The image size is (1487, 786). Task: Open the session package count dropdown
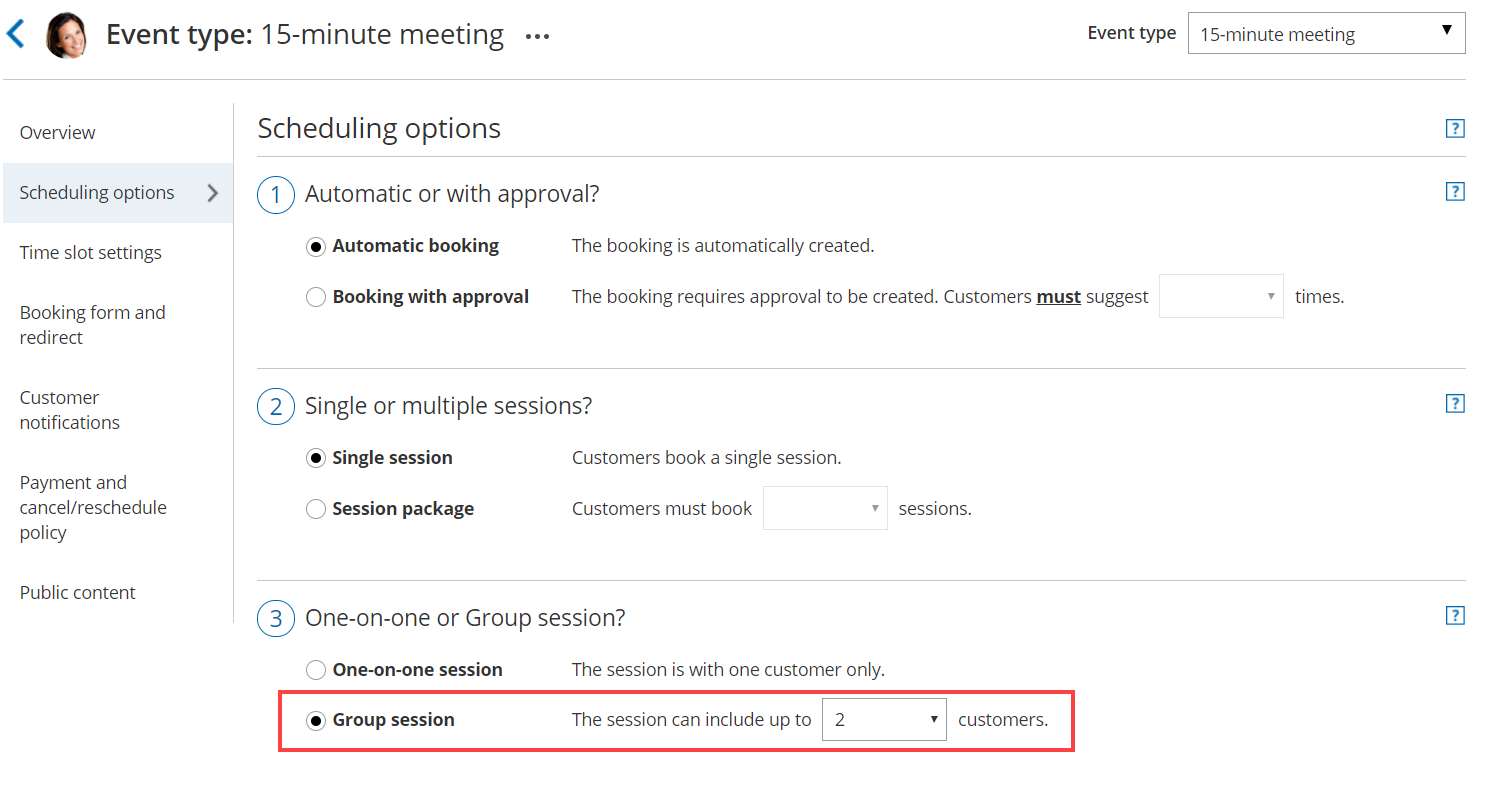click(x=824, y=509)
